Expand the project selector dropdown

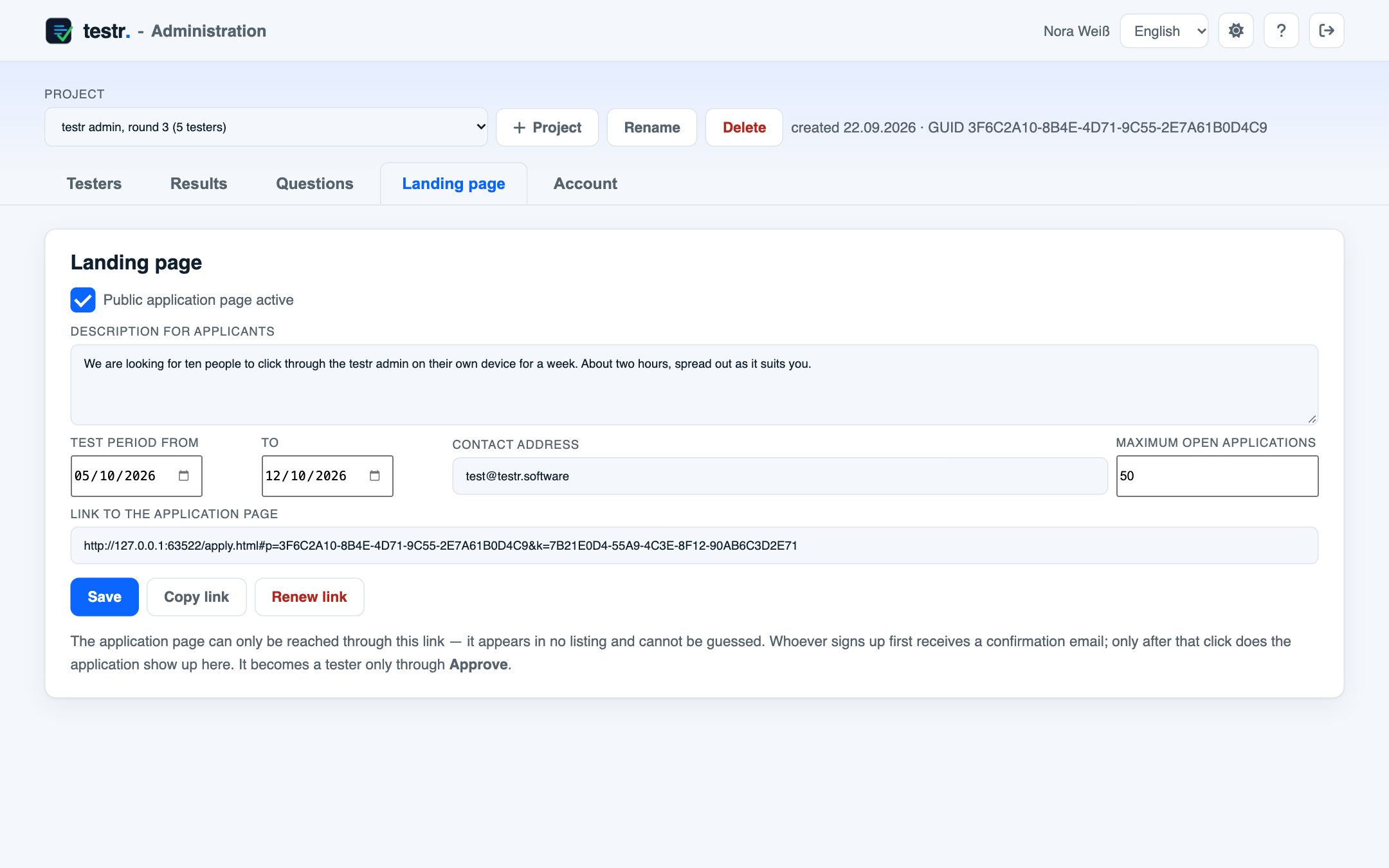(x=266, y=127)
